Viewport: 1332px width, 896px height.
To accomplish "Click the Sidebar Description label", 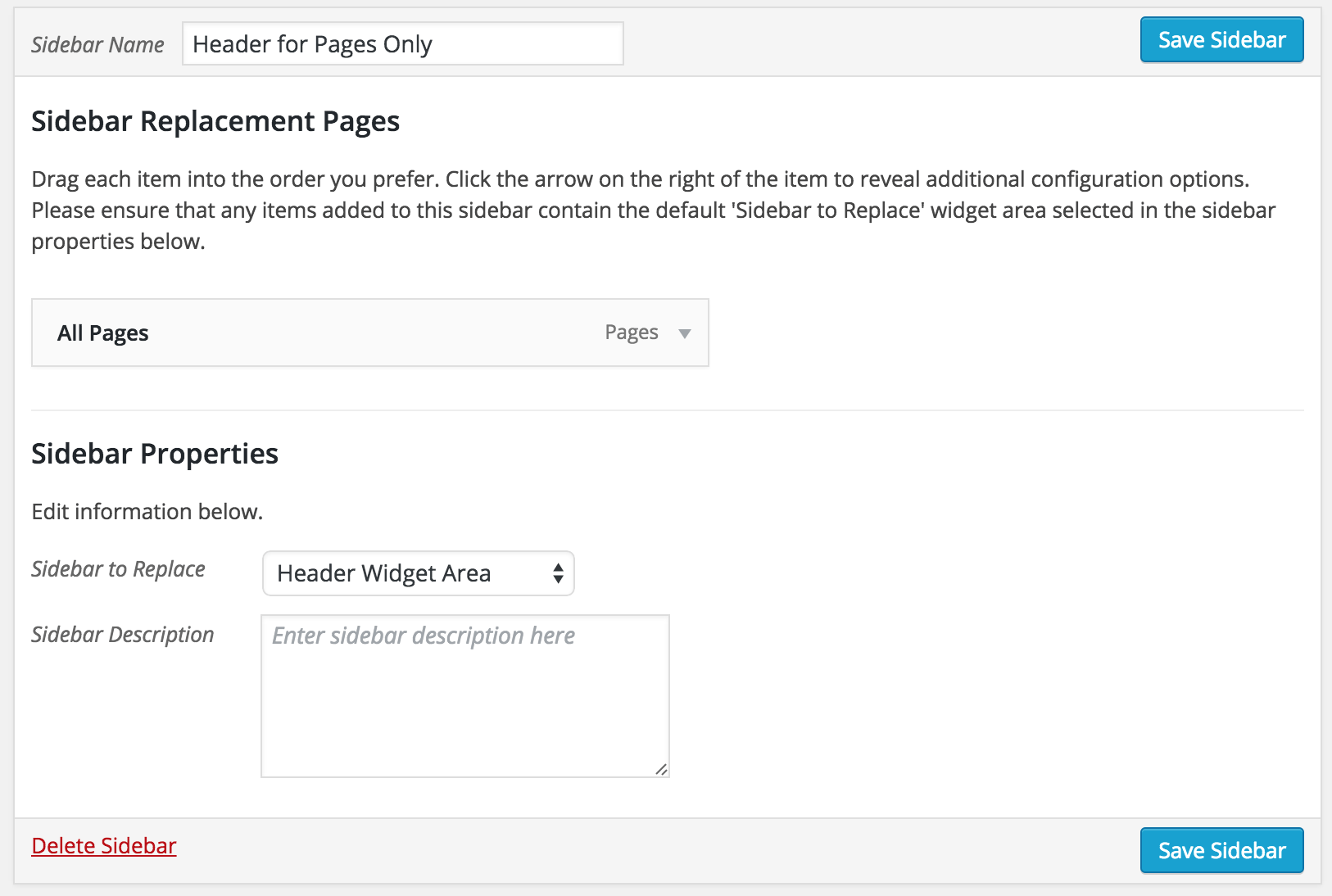I will point(123,635).
